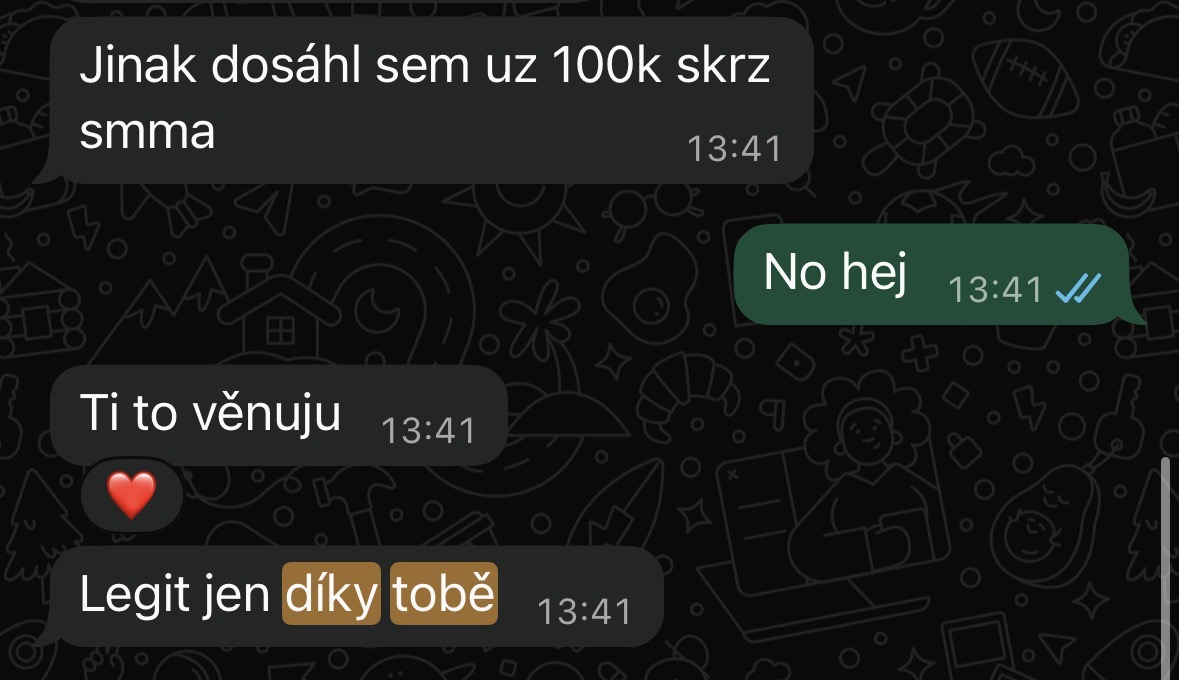Click the word "Jinak" at the message start
Image resolution: width=1179 pixels, height=680 pixels.
(138, 65)
